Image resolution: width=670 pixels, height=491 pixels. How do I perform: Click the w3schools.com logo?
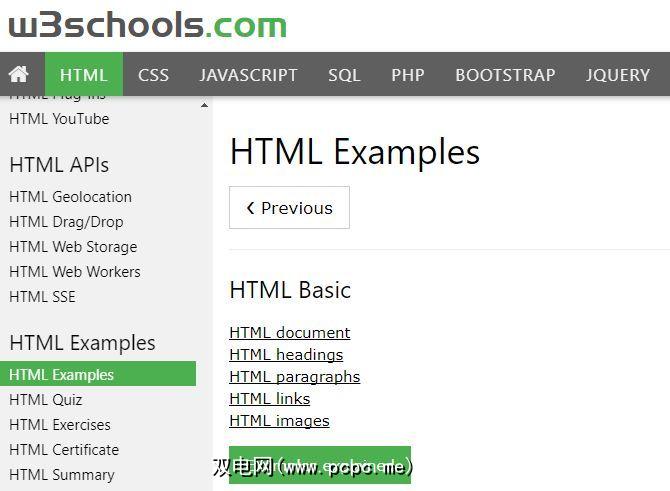(147, 24)
